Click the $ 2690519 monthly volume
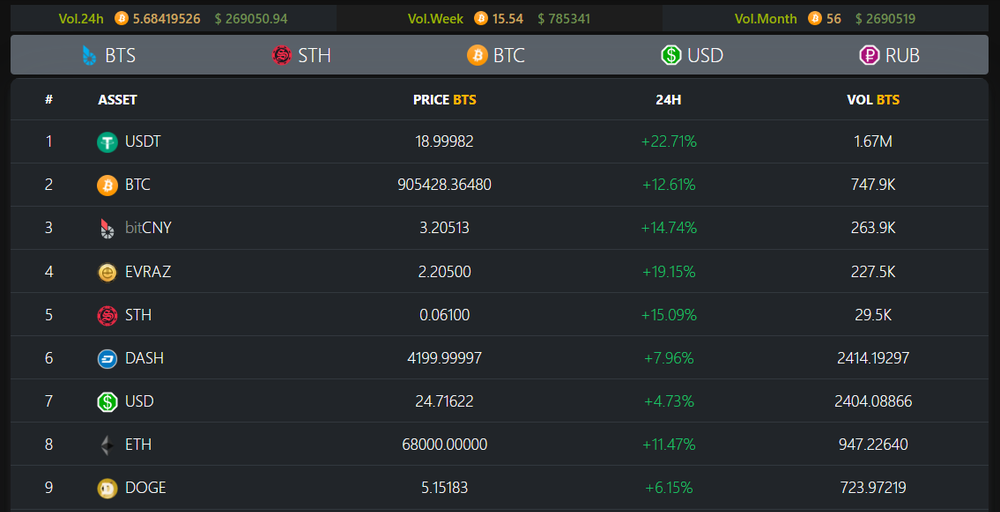This screenshot has width=1000, height=512. click(x=885, y=18)
